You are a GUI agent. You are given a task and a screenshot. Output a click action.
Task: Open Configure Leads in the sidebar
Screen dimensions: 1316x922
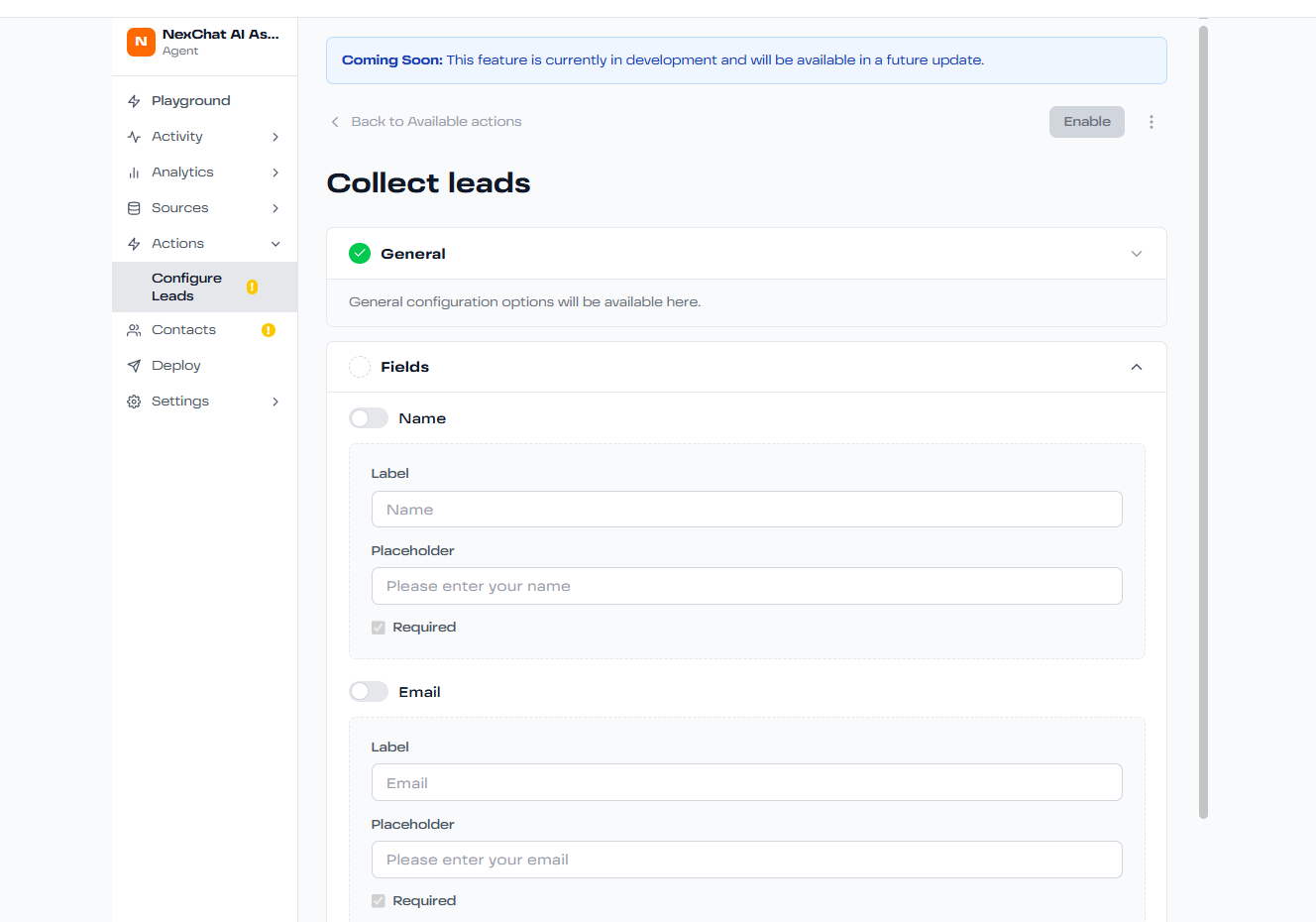pos(186,288)
